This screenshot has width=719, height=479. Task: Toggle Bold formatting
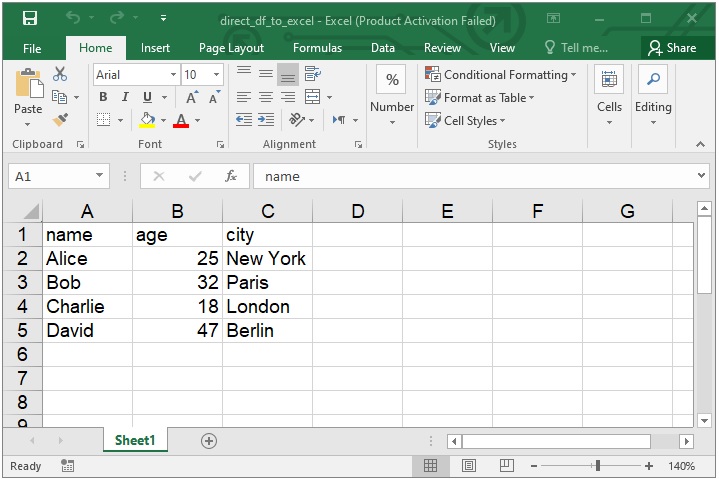pyautogui.click(x=103, y=97)
